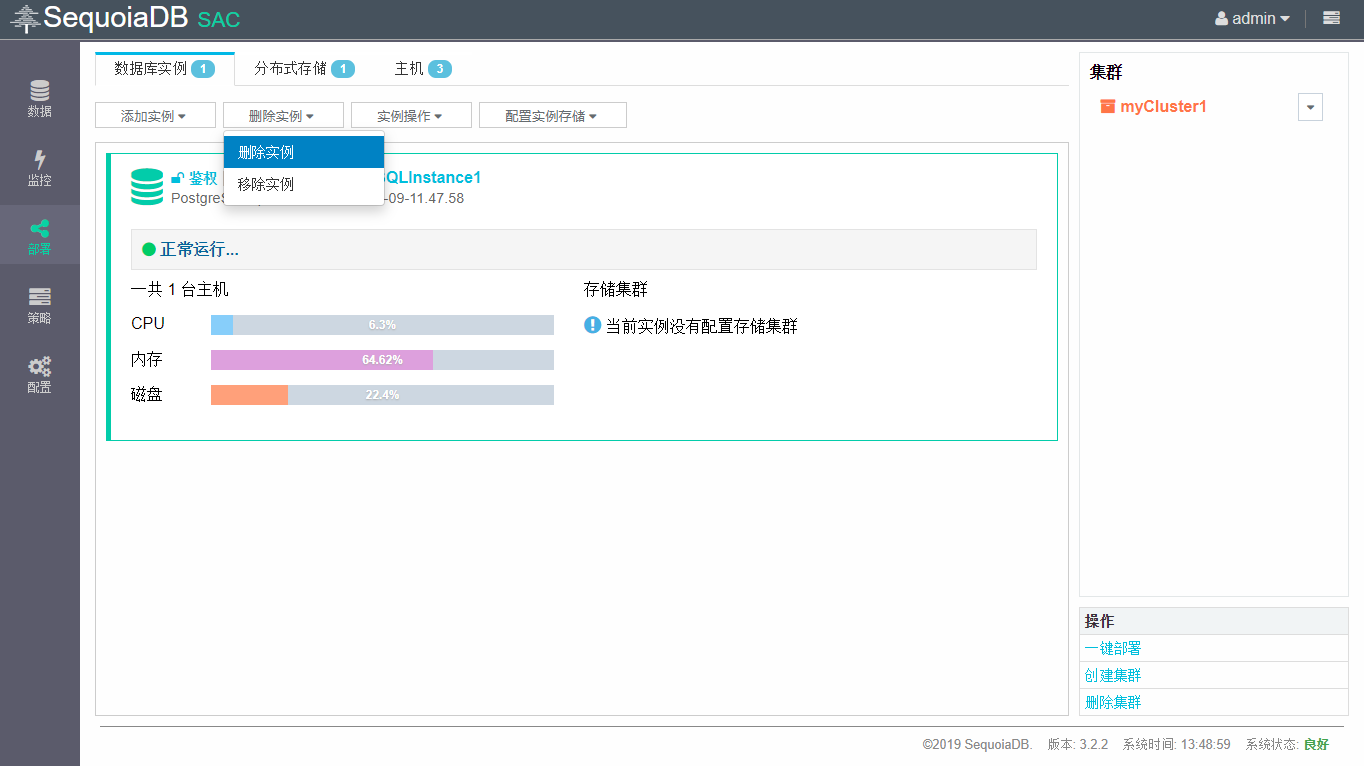1364x766 pixels.
Task: Click the 内存 usage bar at 64.62%
Action: (x=382, y=360)
